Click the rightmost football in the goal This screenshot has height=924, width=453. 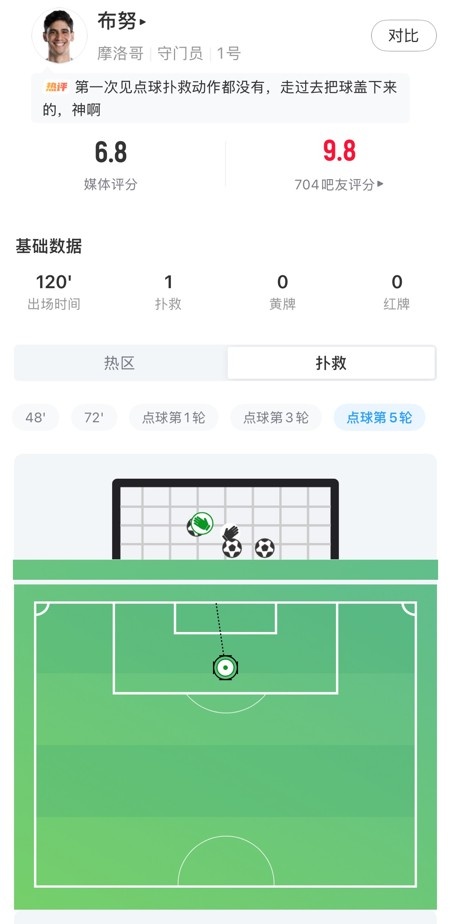click(265, 549)
